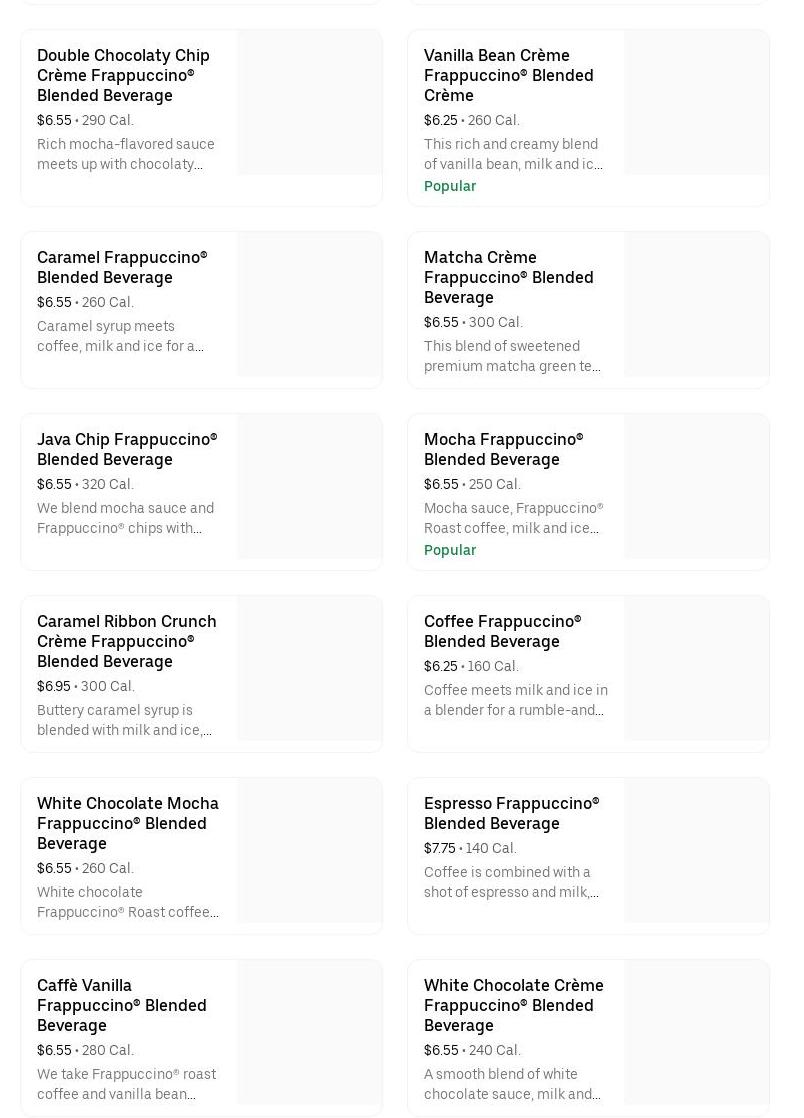Screen dimensions: 804x1118
Task: Open Double Chocolaty Chip Crème Frappuccino item
Action: pyautogui.click(x=123, y=75)
